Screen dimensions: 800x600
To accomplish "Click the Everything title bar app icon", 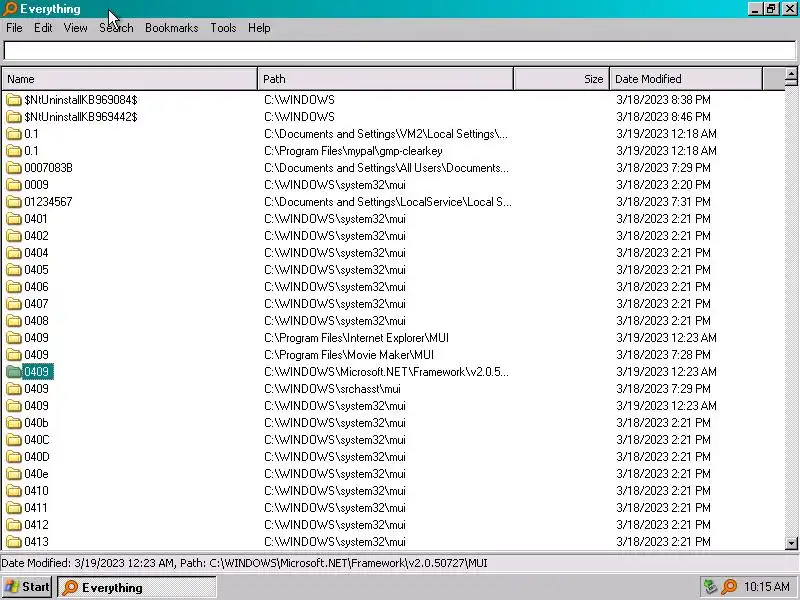I will pos(10,9).
